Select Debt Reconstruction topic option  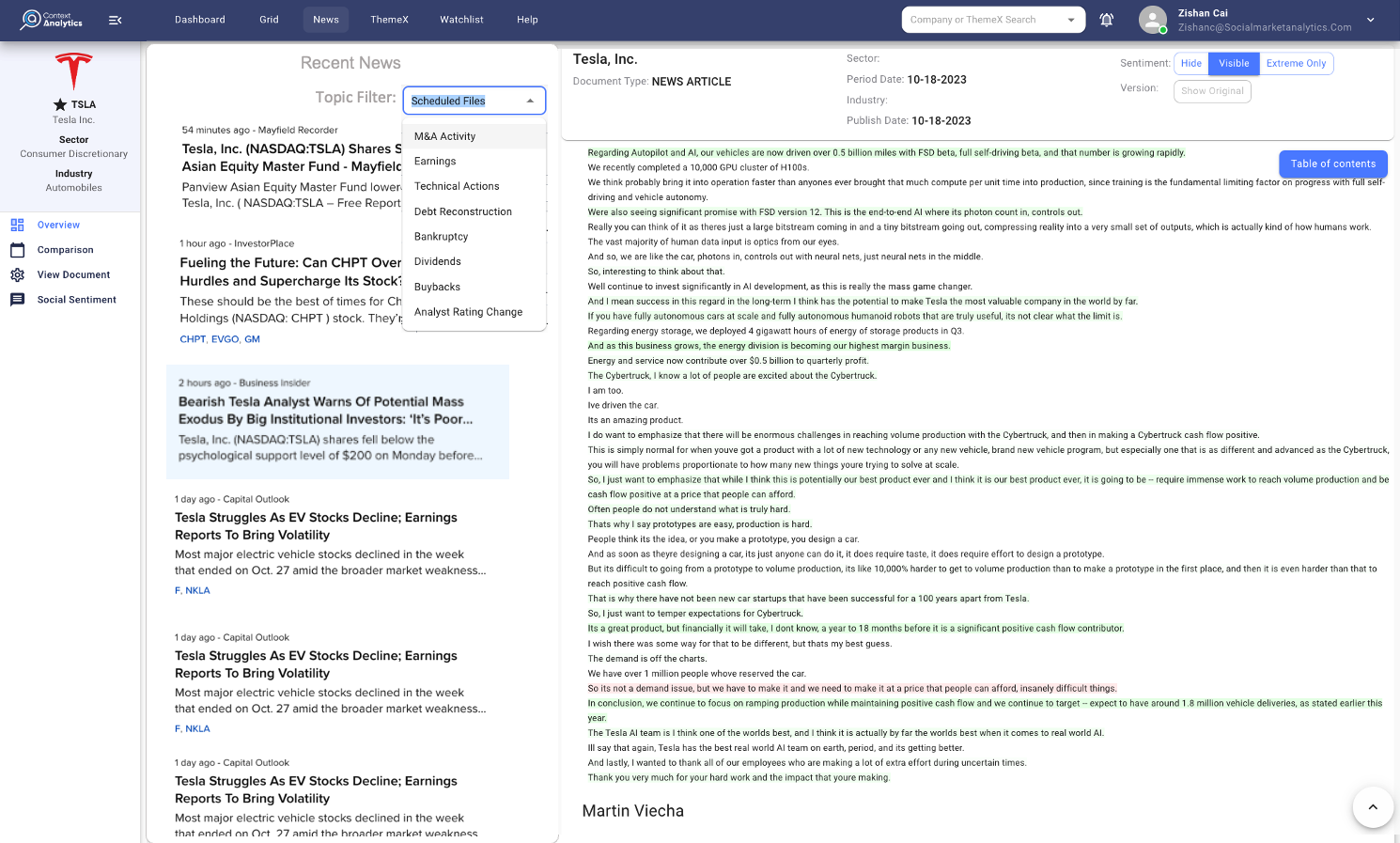tap(474, 211)
